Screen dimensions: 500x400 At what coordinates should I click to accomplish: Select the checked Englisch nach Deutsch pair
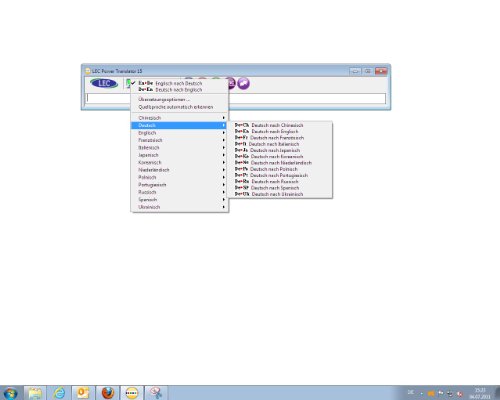[179, 83]
